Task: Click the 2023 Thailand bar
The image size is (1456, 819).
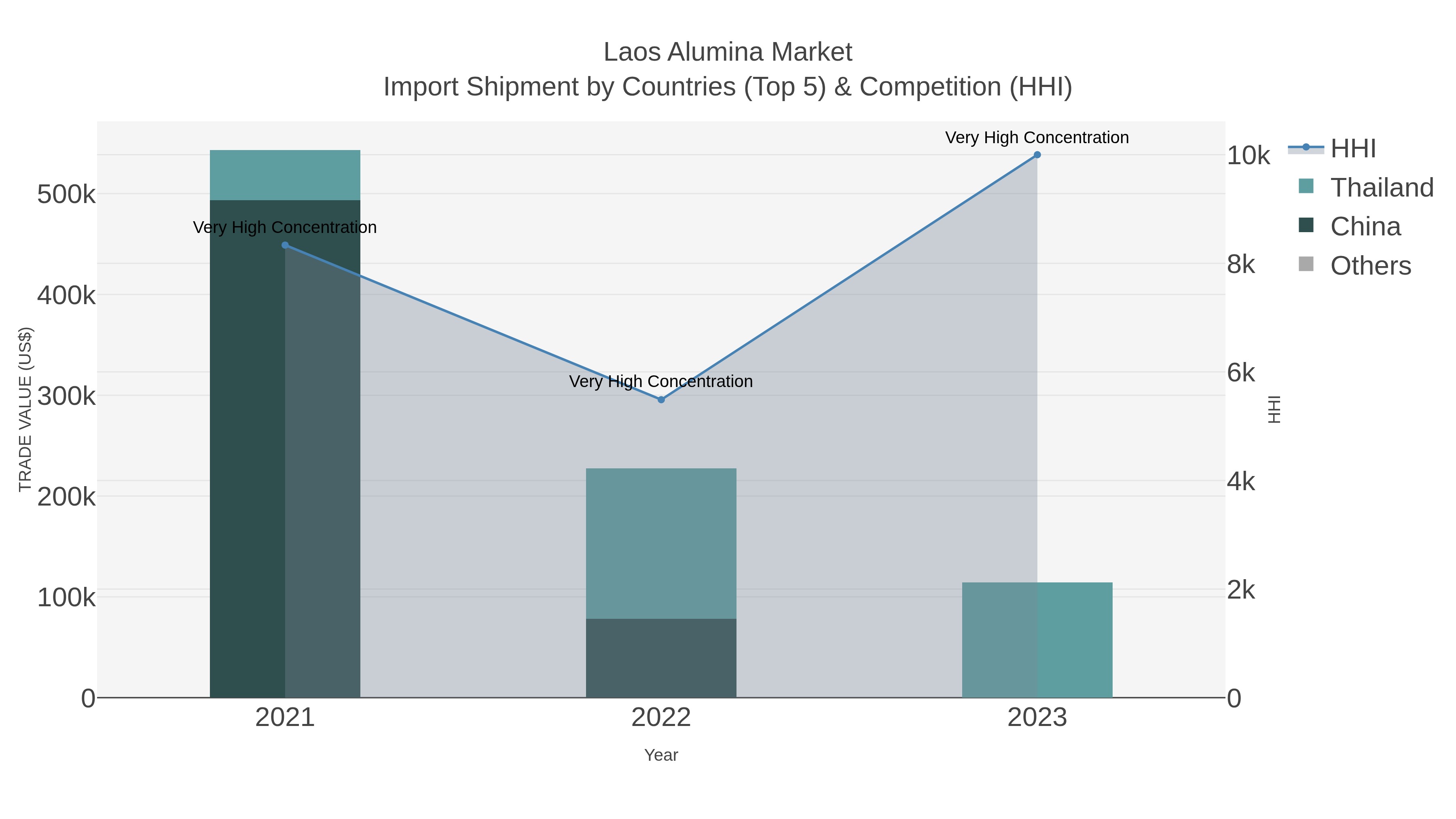Action: click(x=1037, y=640)
